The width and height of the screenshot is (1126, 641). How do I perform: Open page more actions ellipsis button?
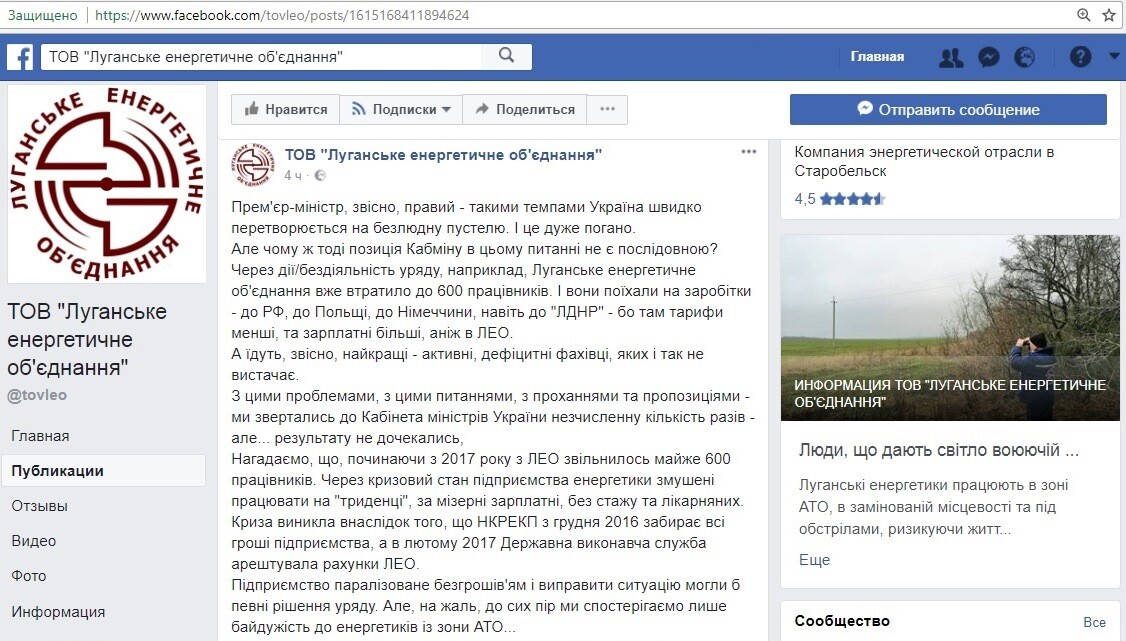607,109
